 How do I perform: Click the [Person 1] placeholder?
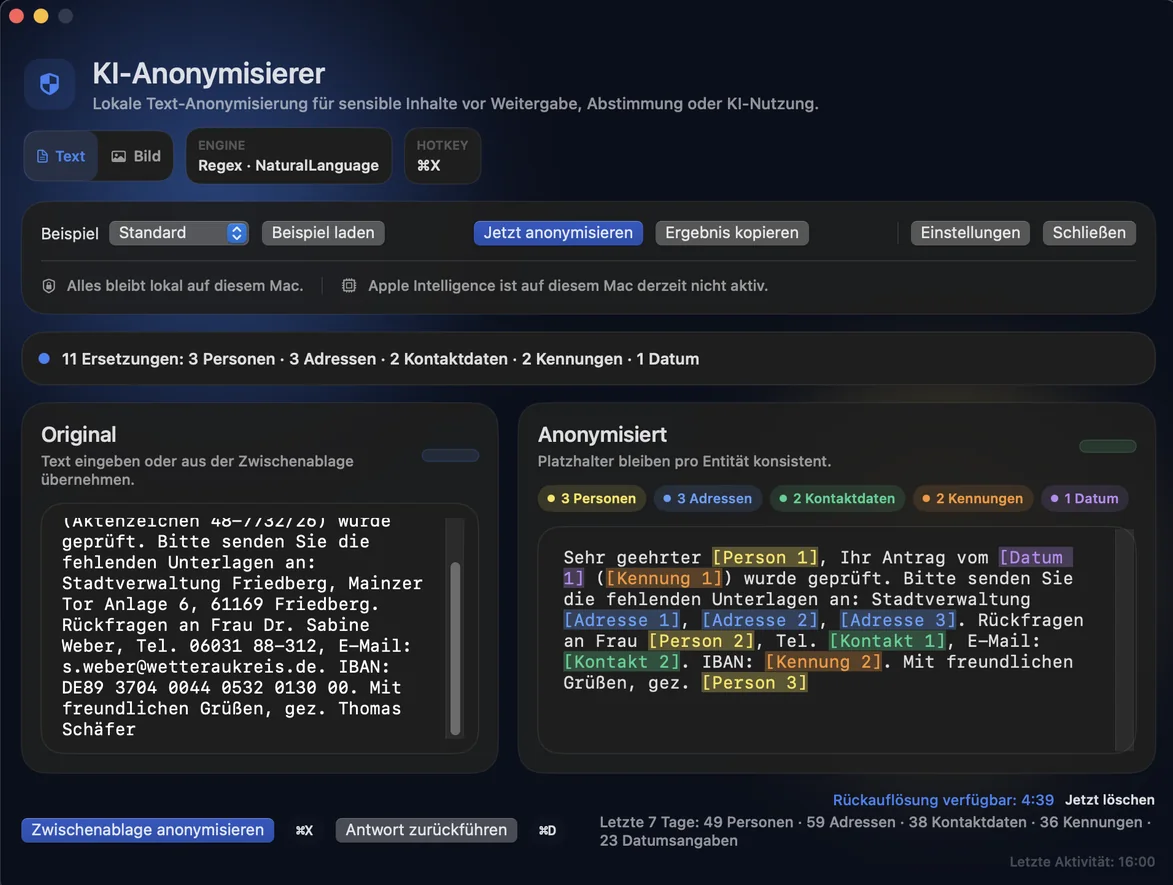(765, 557)
